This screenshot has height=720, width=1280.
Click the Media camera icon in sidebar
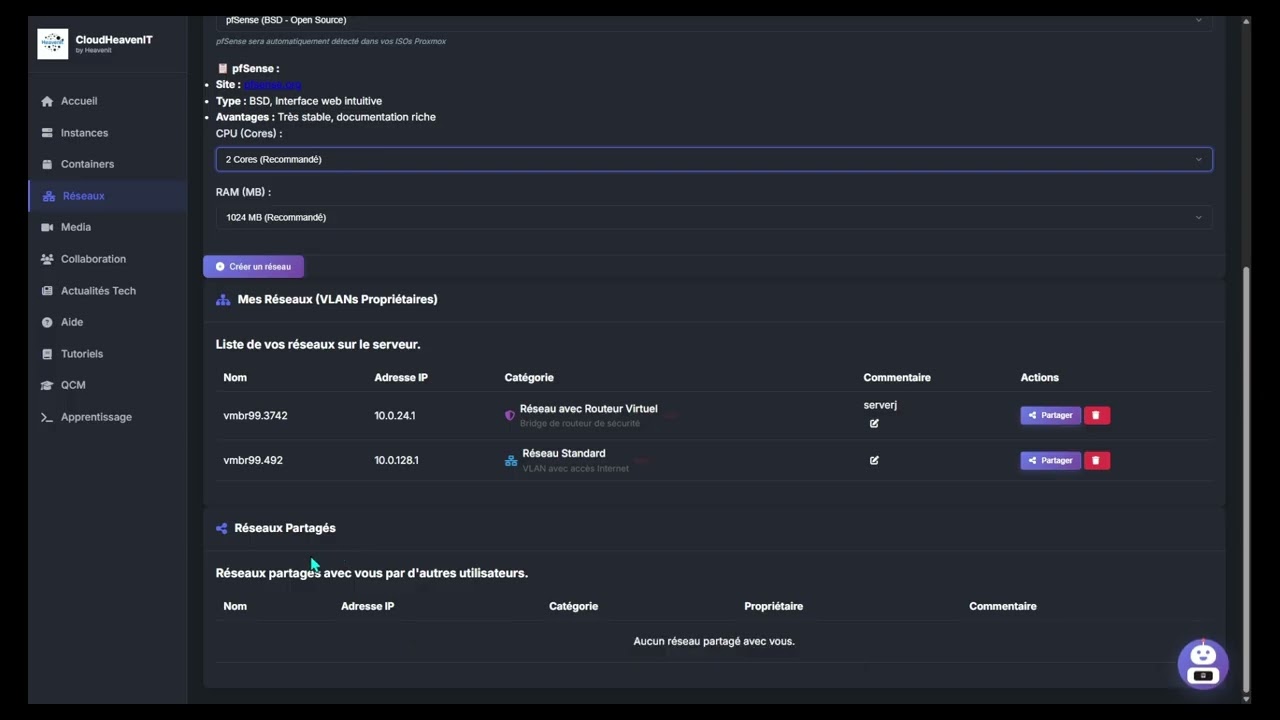click(x=47, y=227)
